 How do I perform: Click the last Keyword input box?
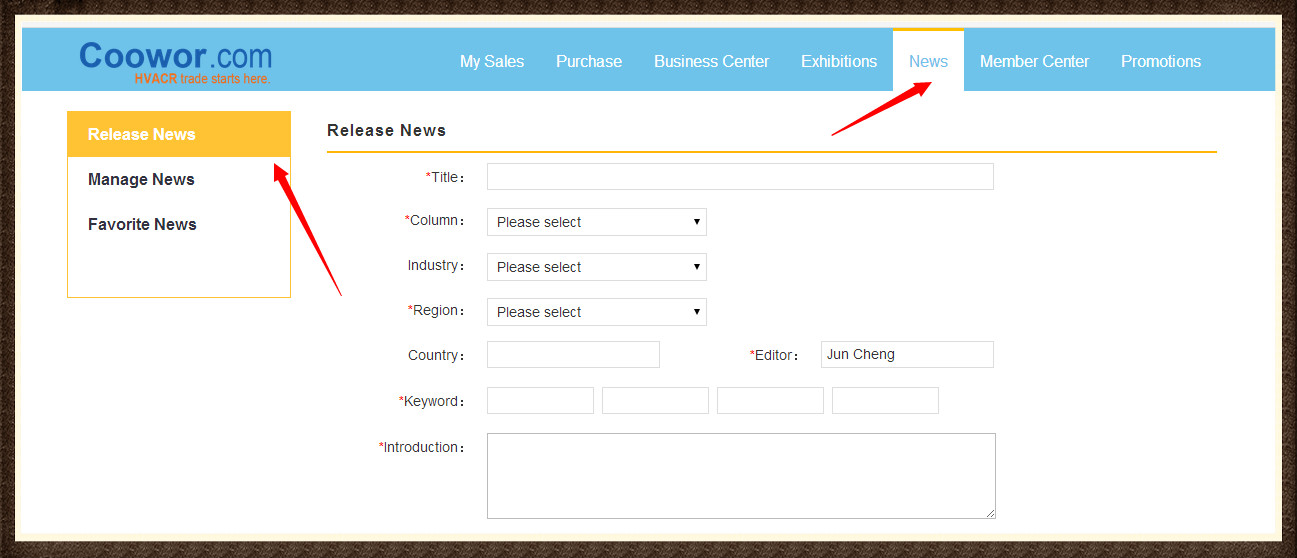point(885,401)
